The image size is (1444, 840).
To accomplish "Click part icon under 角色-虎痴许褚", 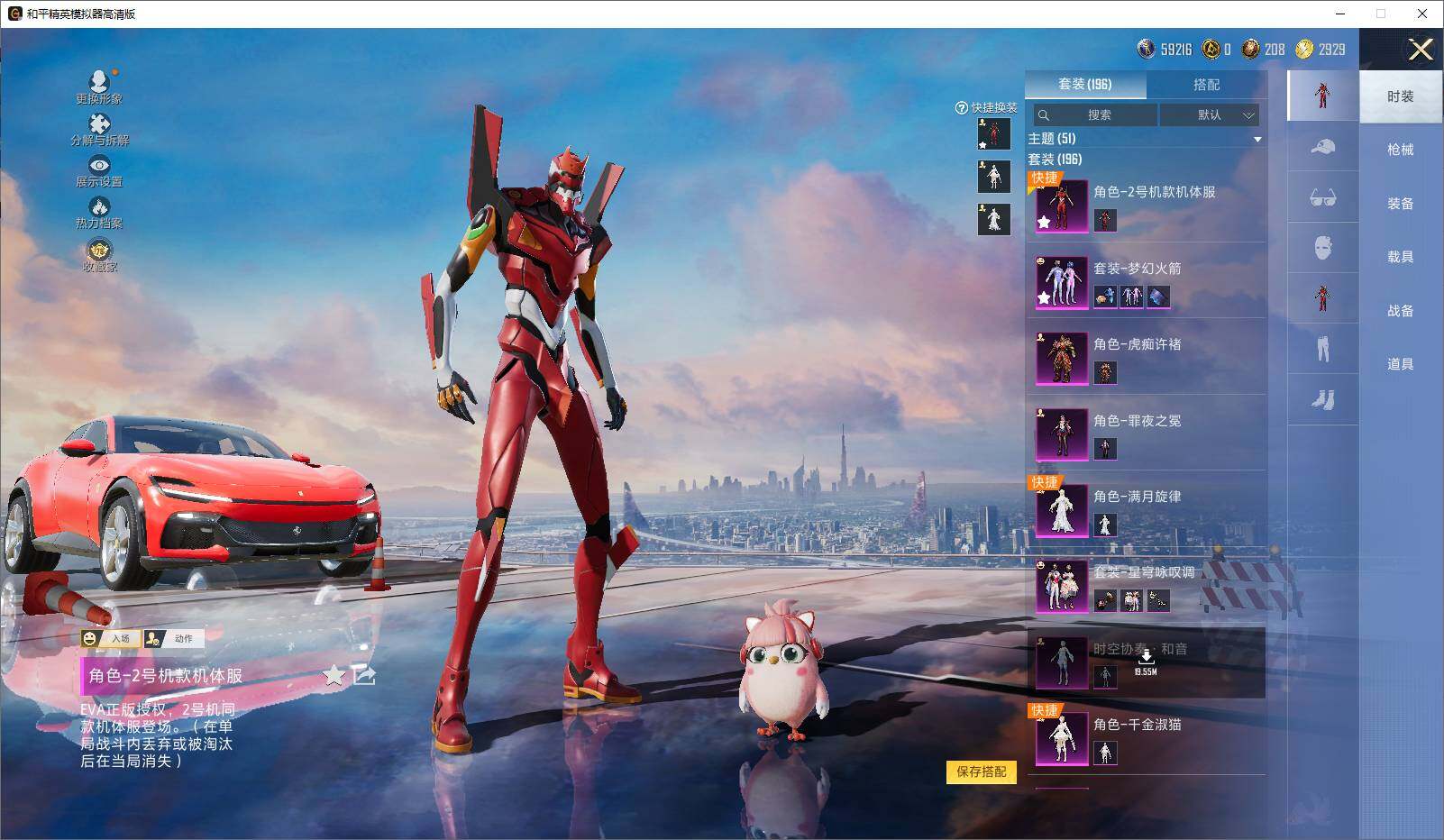I will (x=1105, y=372).
